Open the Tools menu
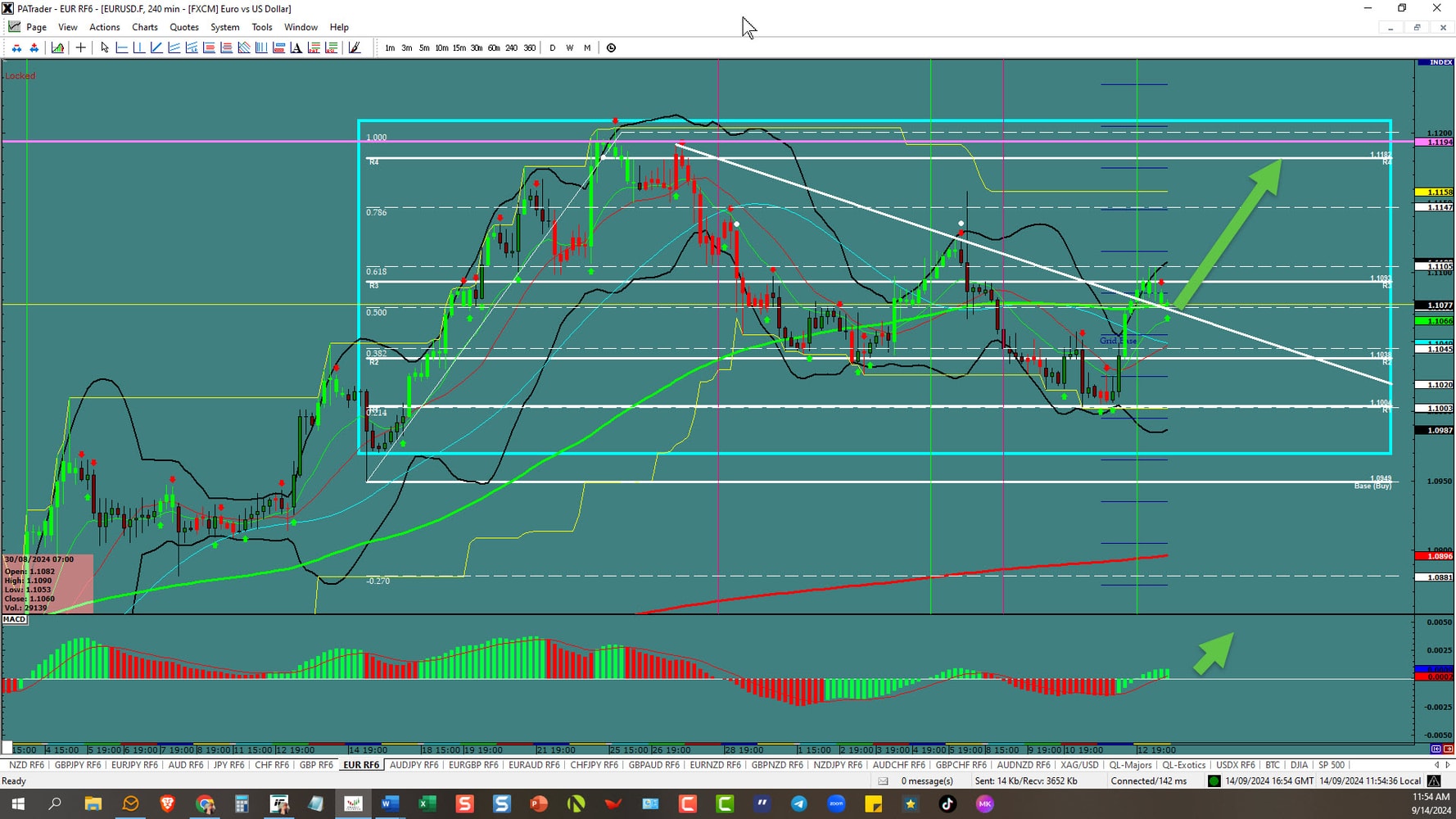 [x=262, y=27]
